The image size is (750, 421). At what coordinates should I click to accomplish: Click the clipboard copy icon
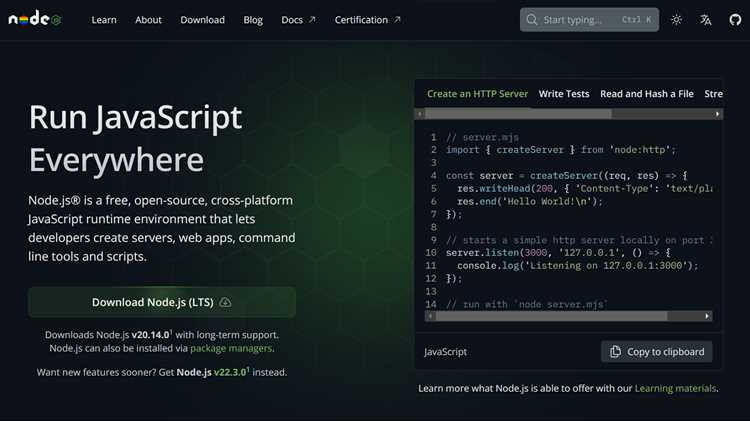[615, 352]
